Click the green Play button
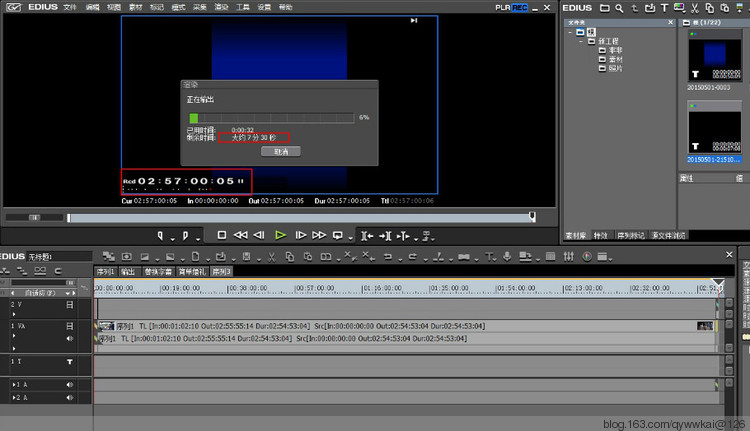 coord(280,235)
